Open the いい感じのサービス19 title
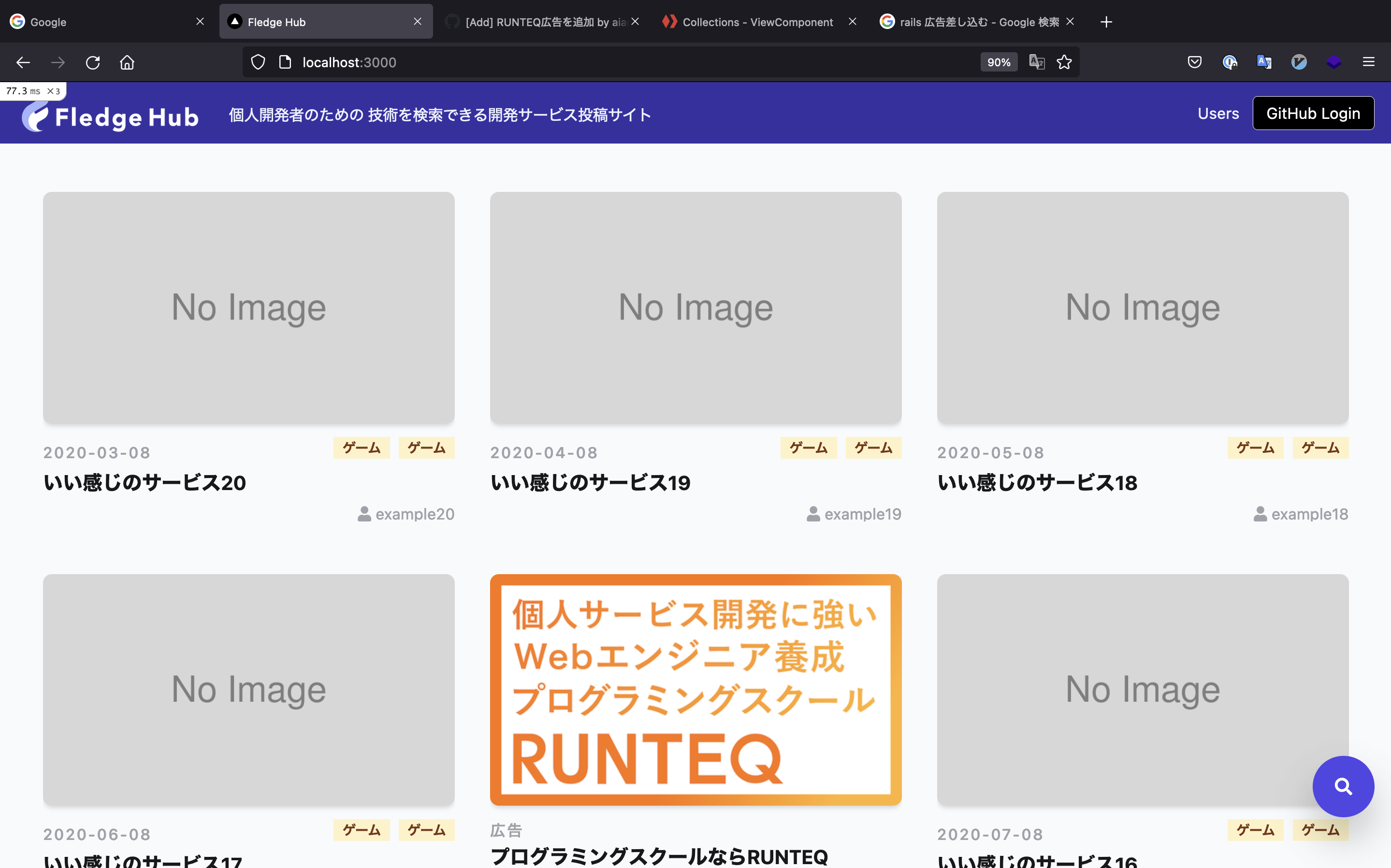Image resolution: width=1391 pixels, height=868 pixels. [x=590, y=483]
